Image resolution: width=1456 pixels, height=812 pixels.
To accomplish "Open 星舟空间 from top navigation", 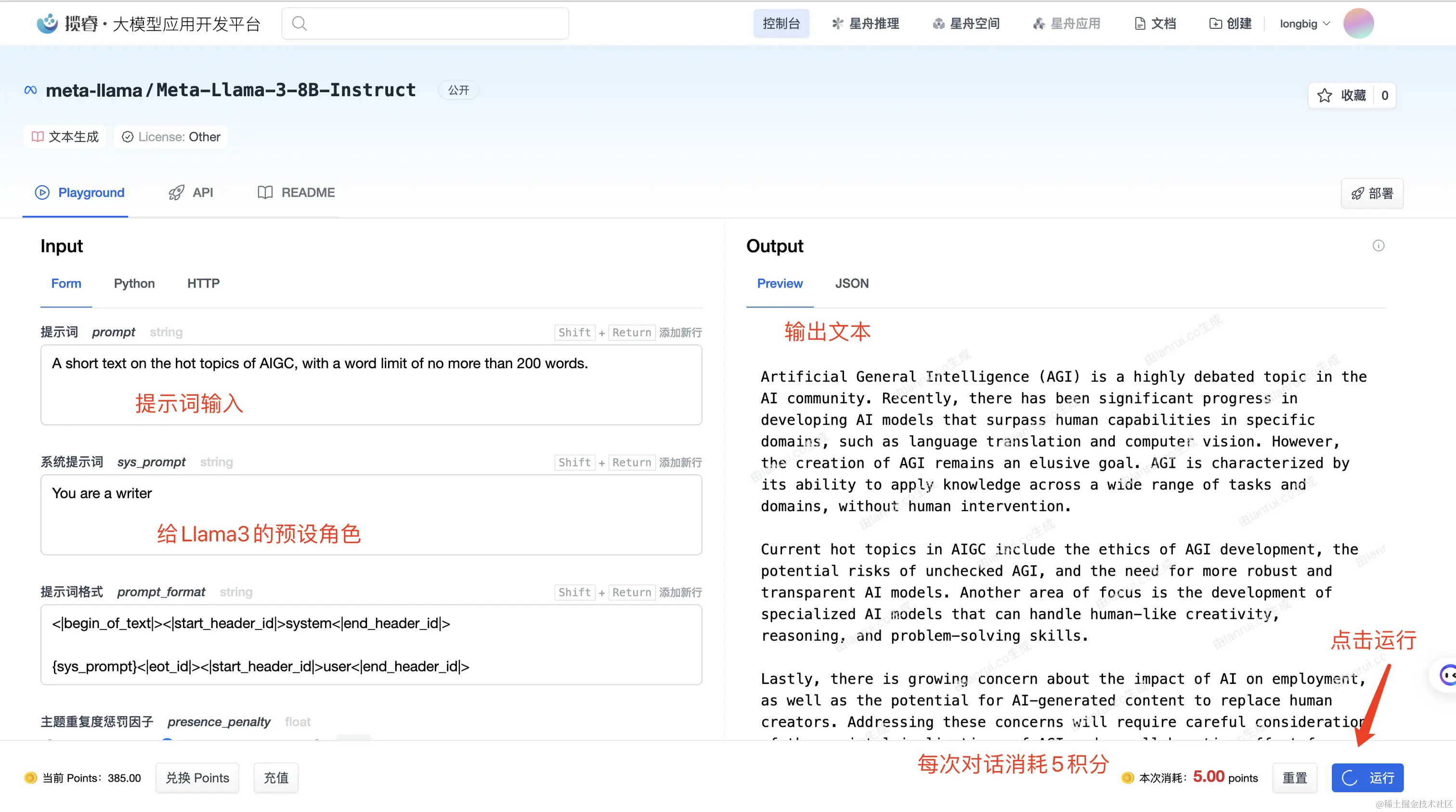I will [966, 23].
